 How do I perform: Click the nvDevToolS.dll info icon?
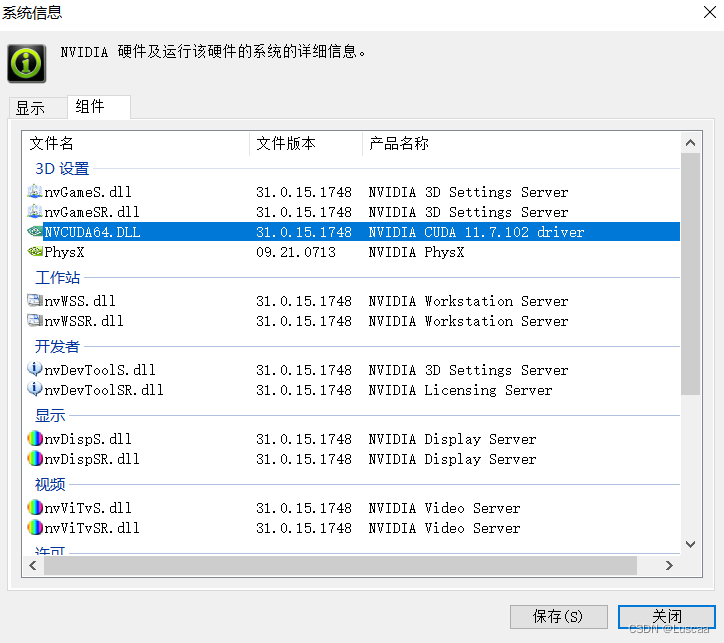[x=35, y=369]
